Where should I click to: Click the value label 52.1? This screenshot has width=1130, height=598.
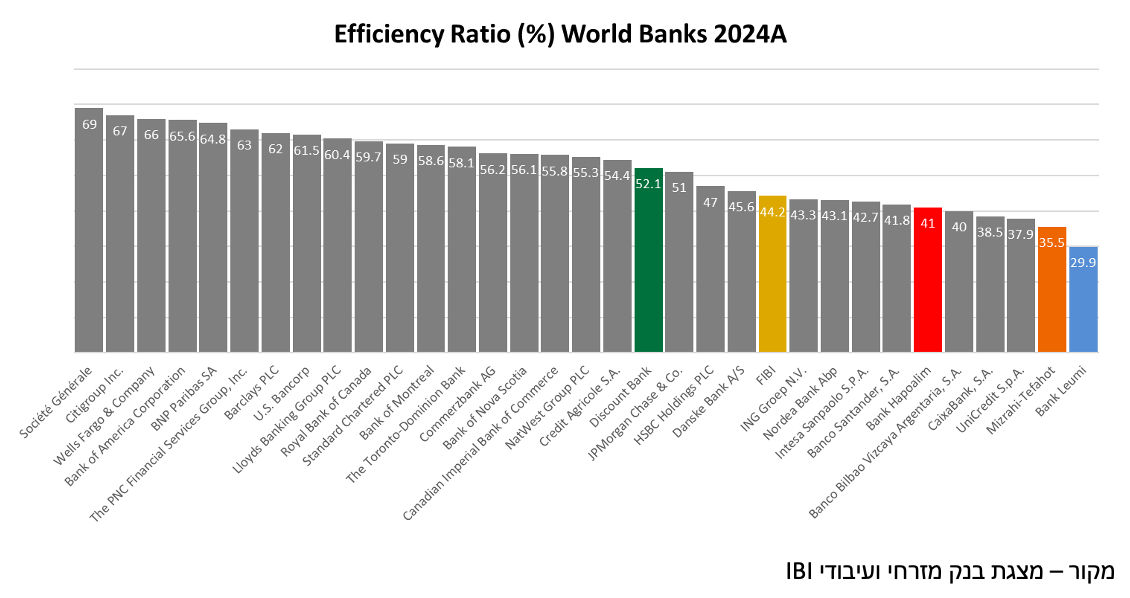pos(648,184)
